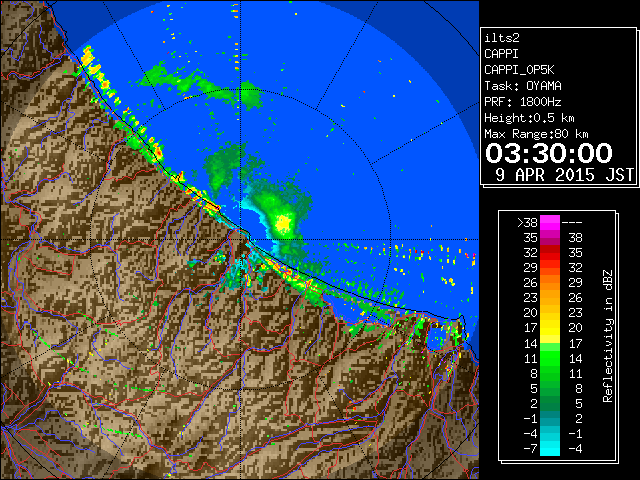This screenshot has width=640, height=480.
Task: Click the 'PRF: 1800Hz' entry
Action: tap(523, 102)
